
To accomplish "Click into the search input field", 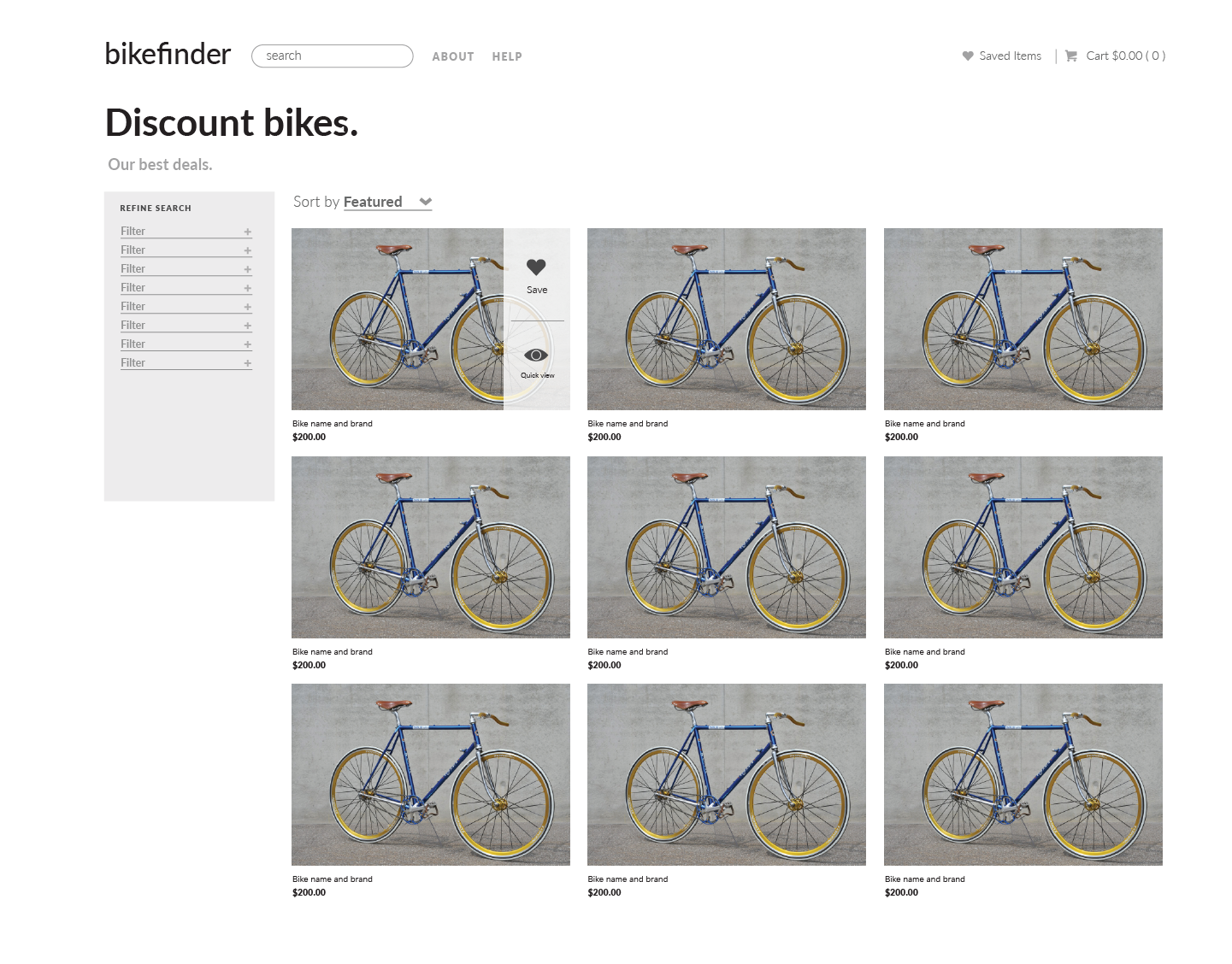I will [x=333, y=56].
